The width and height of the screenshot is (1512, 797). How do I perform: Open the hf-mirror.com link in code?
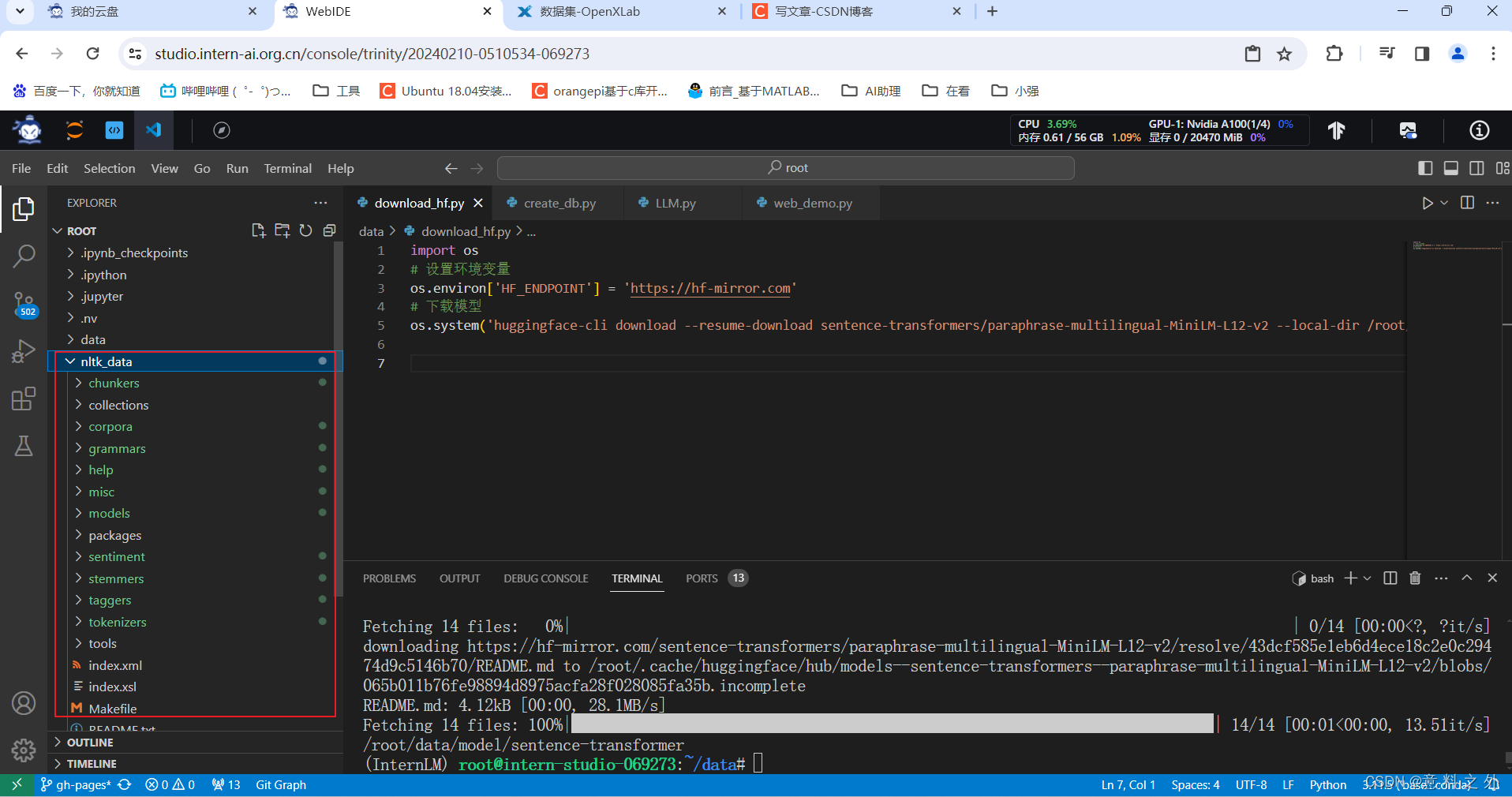coord(710,288)
